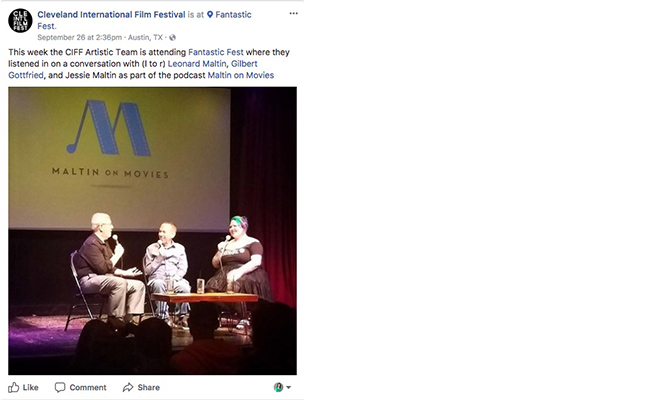Click the Share arrow icon
The width and height of the screenshot is (646, 400).
pyautogui.click(x=128, y=387)
